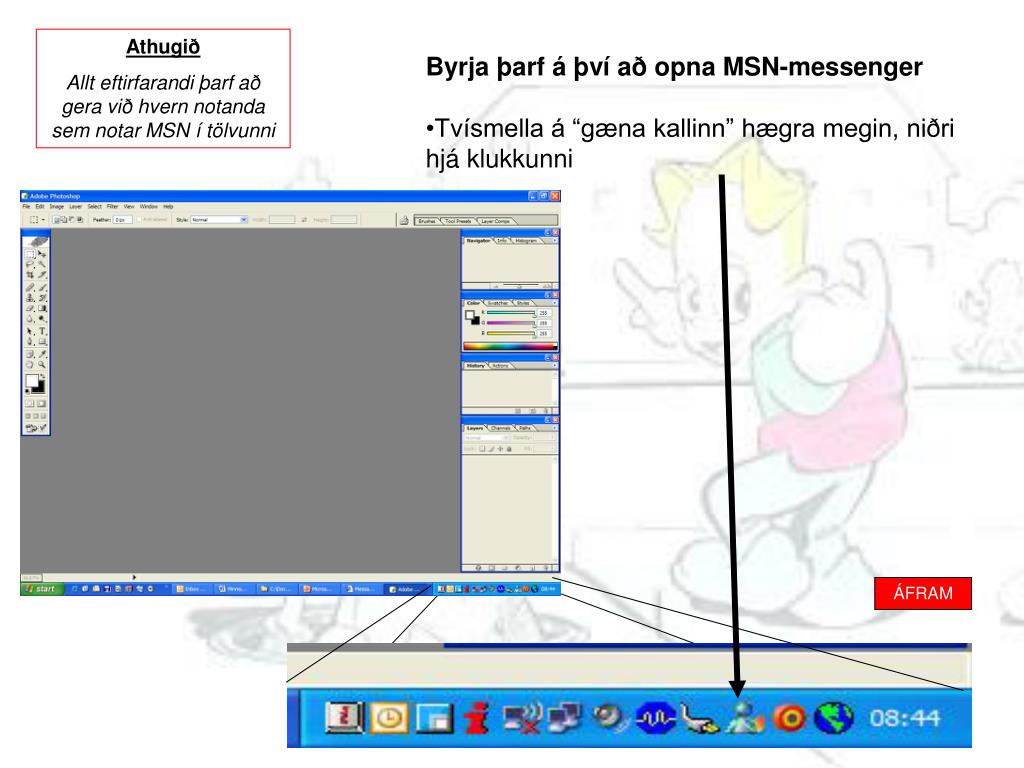
Task: Open the Color panel menu arrow
Action: click(x=555, y=303)
